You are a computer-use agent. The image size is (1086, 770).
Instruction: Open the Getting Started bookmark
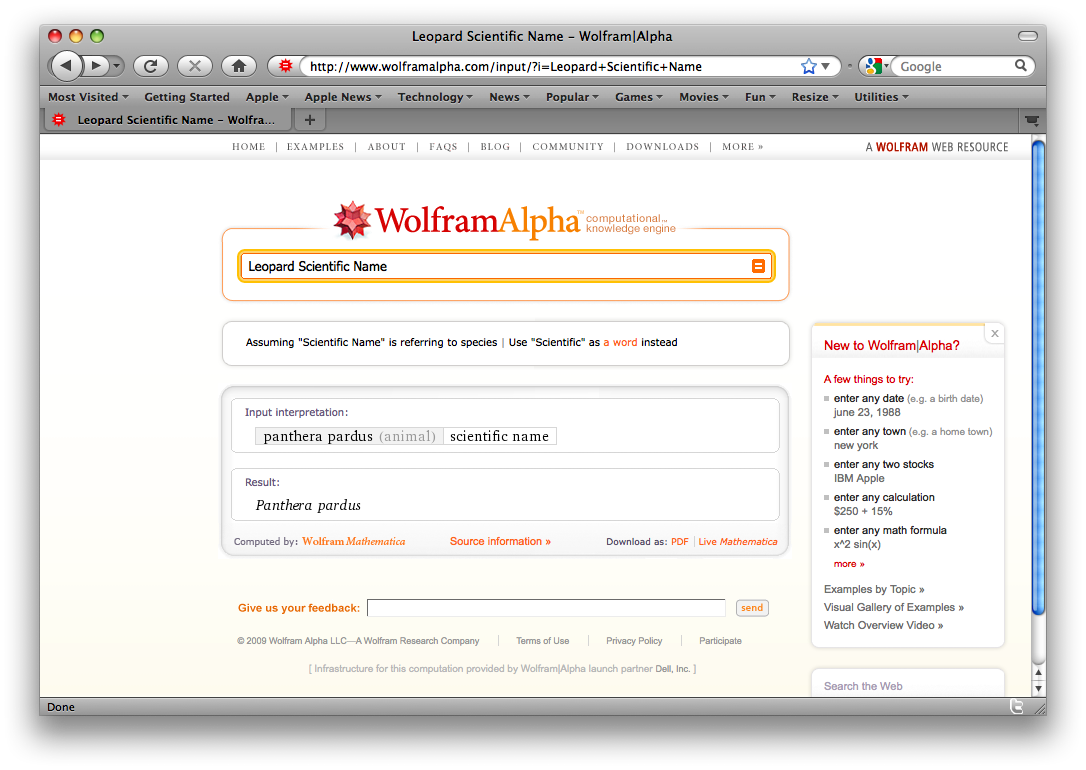click(186, 97)
